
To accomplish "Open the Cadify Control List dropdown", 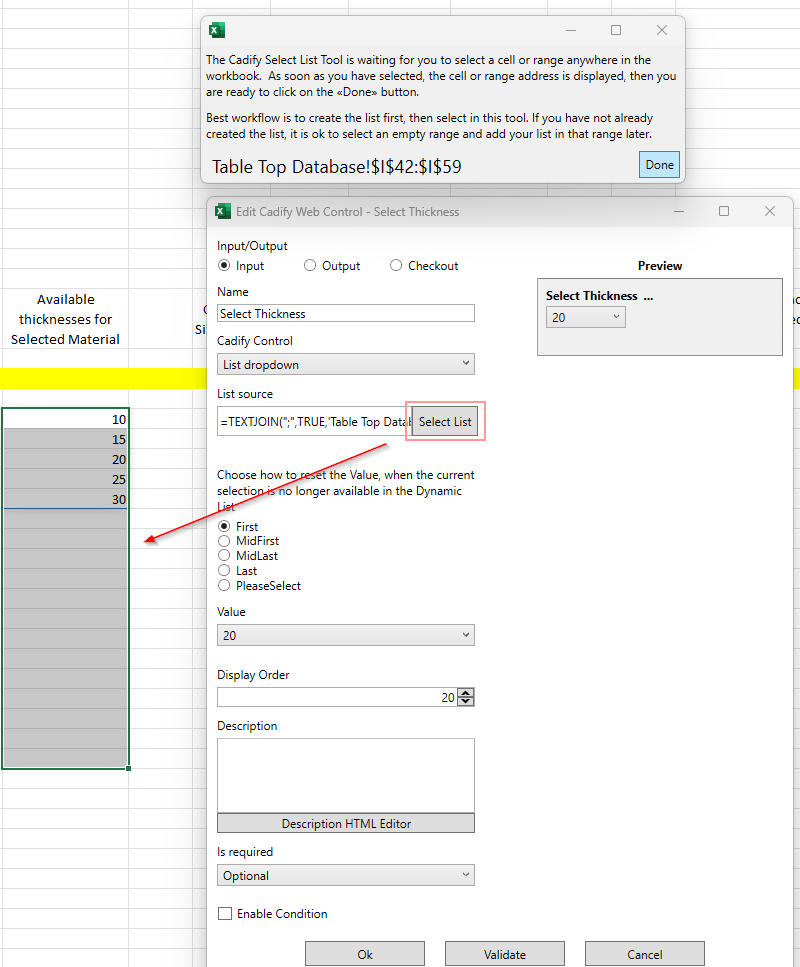I will point(345,364).
